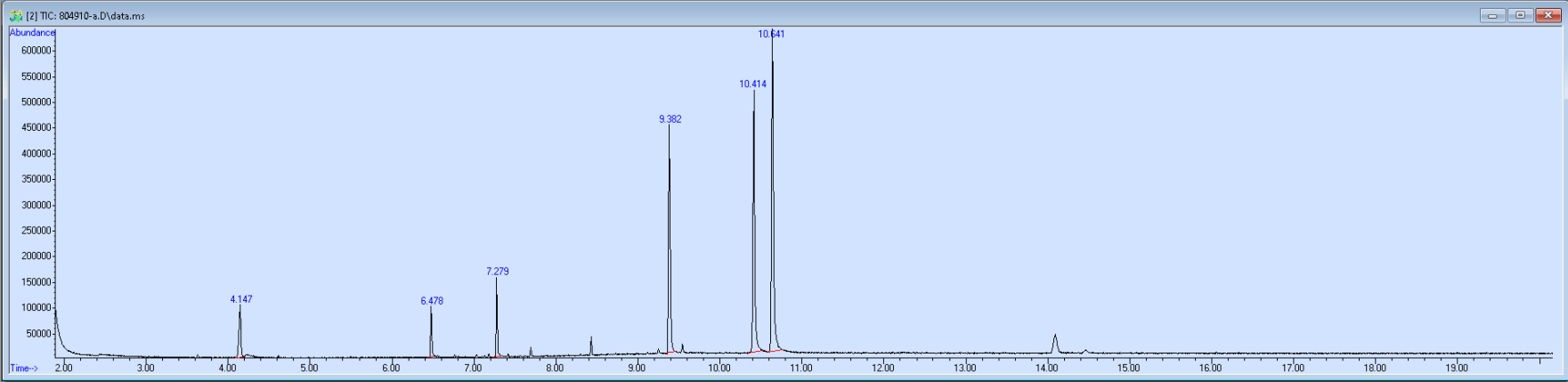Click the x-axis tick 8.00
This screenshot has width=1568, height=382.
point(555,368)
